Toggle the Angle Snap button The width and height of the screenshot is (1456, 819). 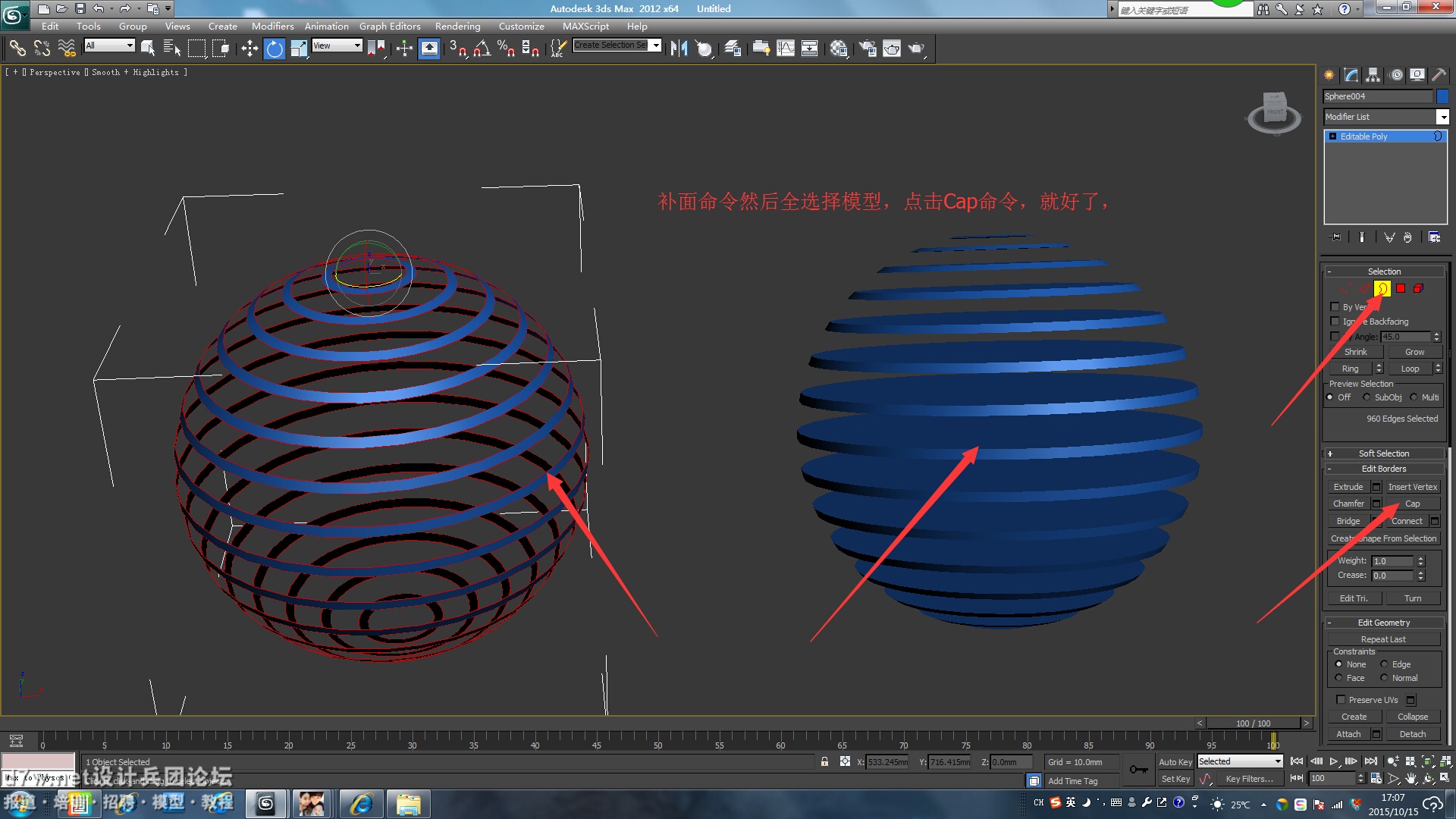click(482, 49)
